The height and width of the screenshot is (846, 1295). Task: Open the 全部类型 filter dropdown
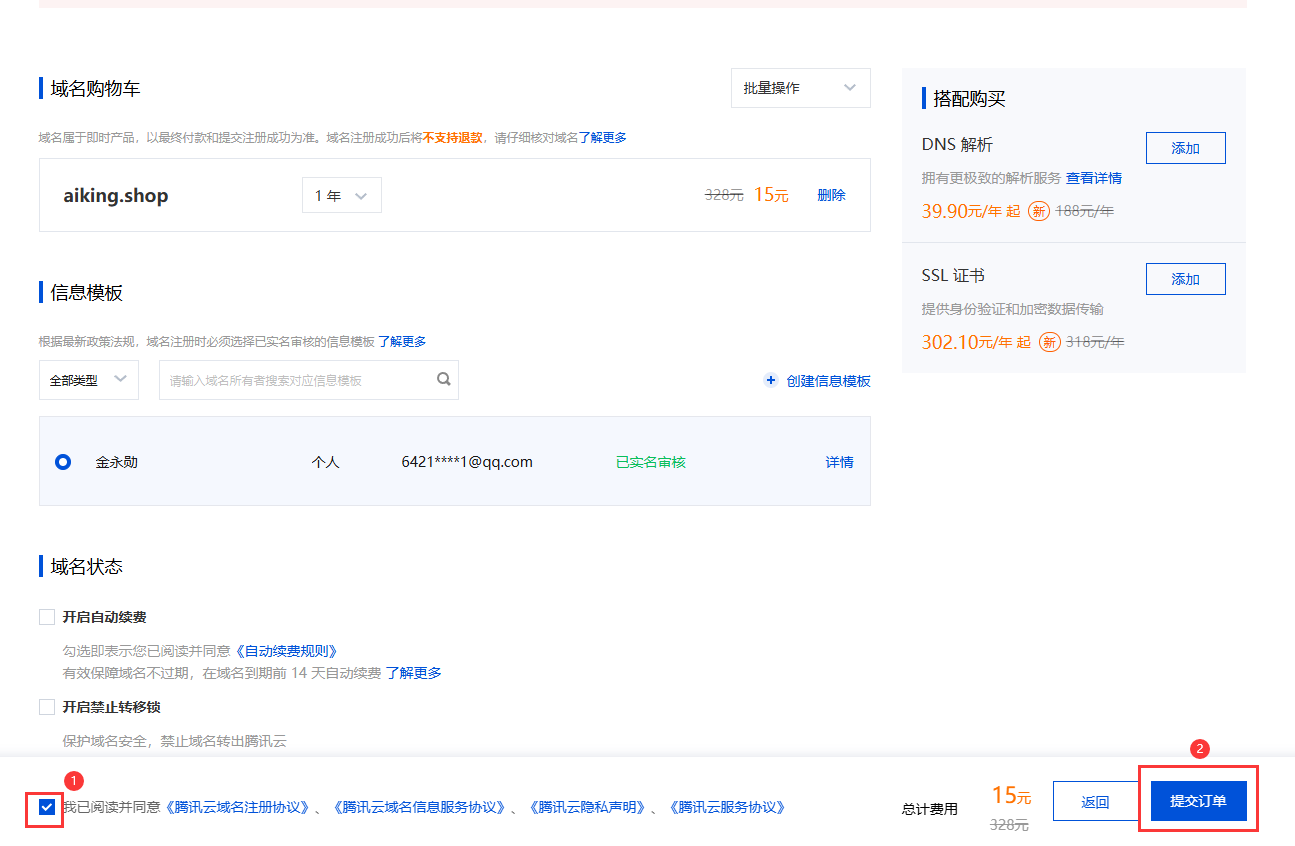point(89,380)
